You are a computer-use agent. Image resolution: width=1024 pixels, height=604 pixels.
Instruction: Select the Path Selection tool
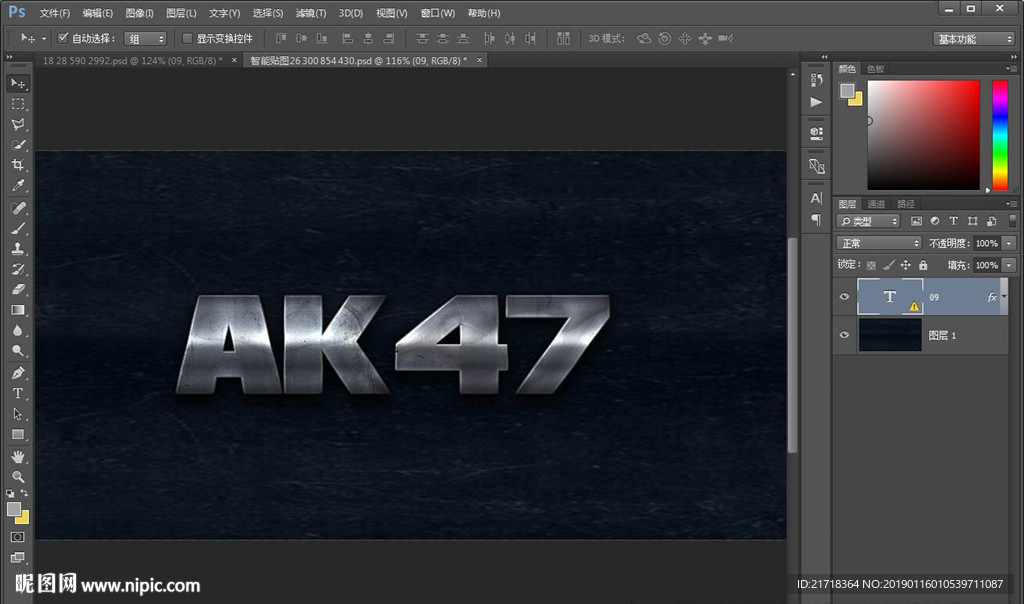coord(18,414)
